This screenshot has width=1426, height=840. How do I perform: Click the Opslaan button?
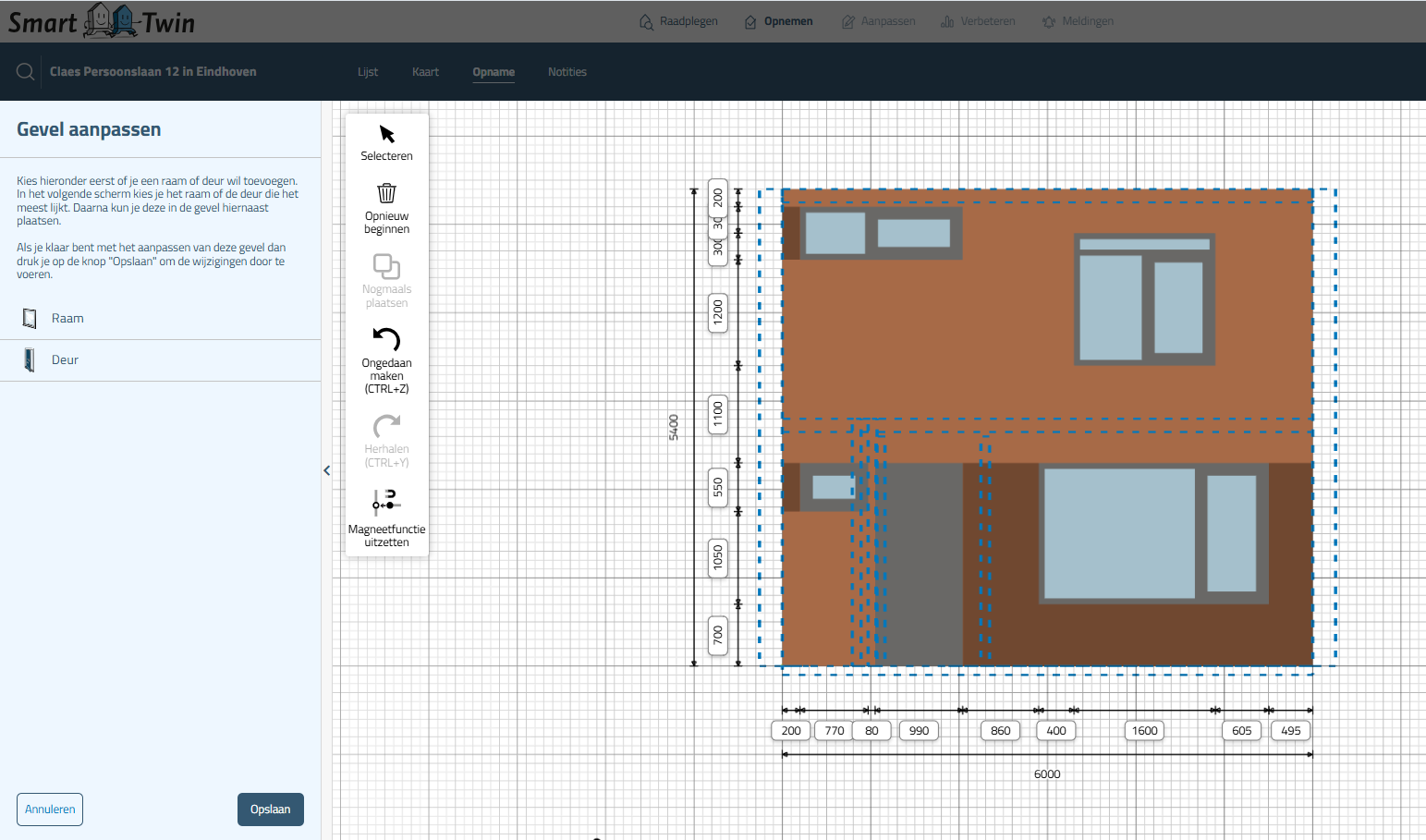[x=270, y=810]
